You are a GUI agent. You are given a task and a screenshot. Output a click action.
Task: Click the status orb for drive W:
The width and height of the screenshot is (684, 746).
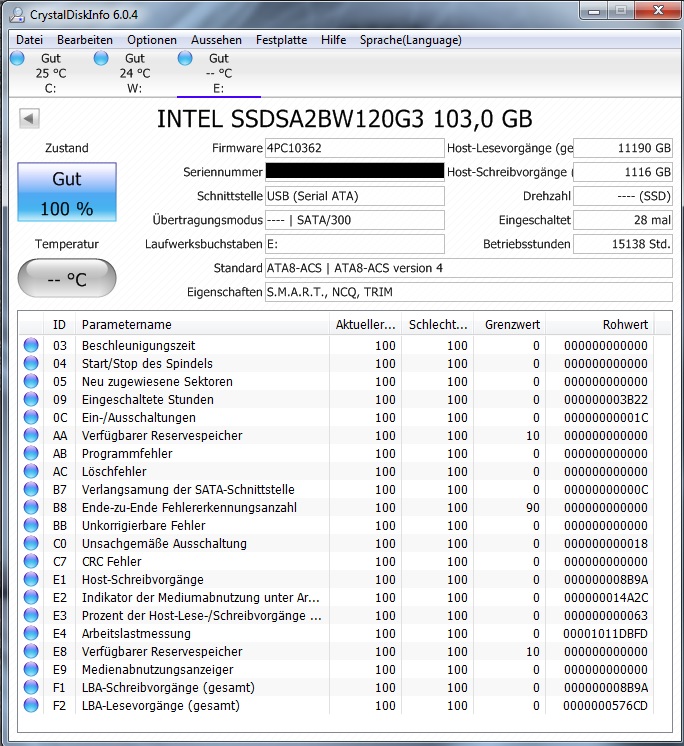tap(101, 59)
